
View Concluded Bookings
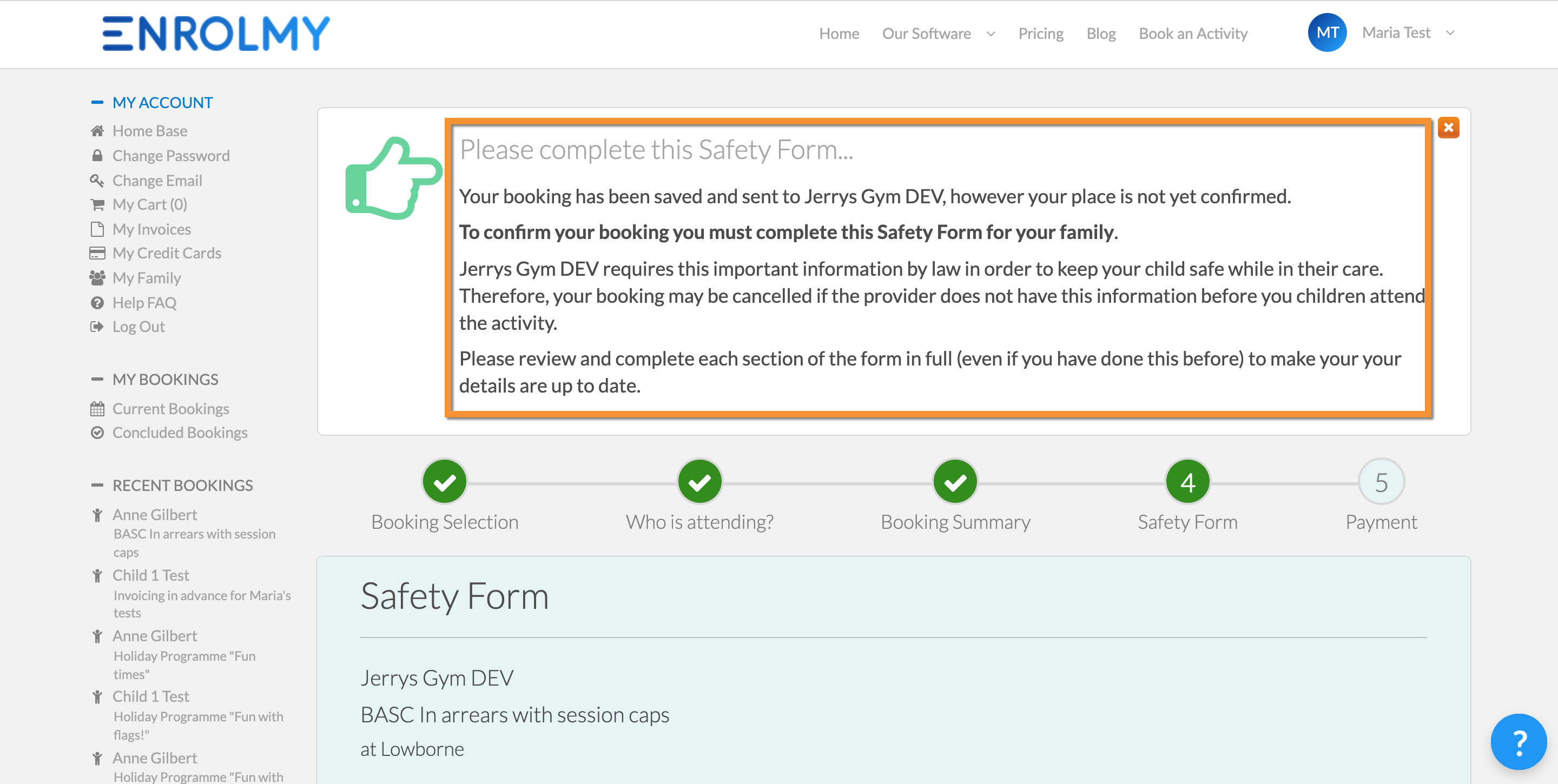(180, 432)
